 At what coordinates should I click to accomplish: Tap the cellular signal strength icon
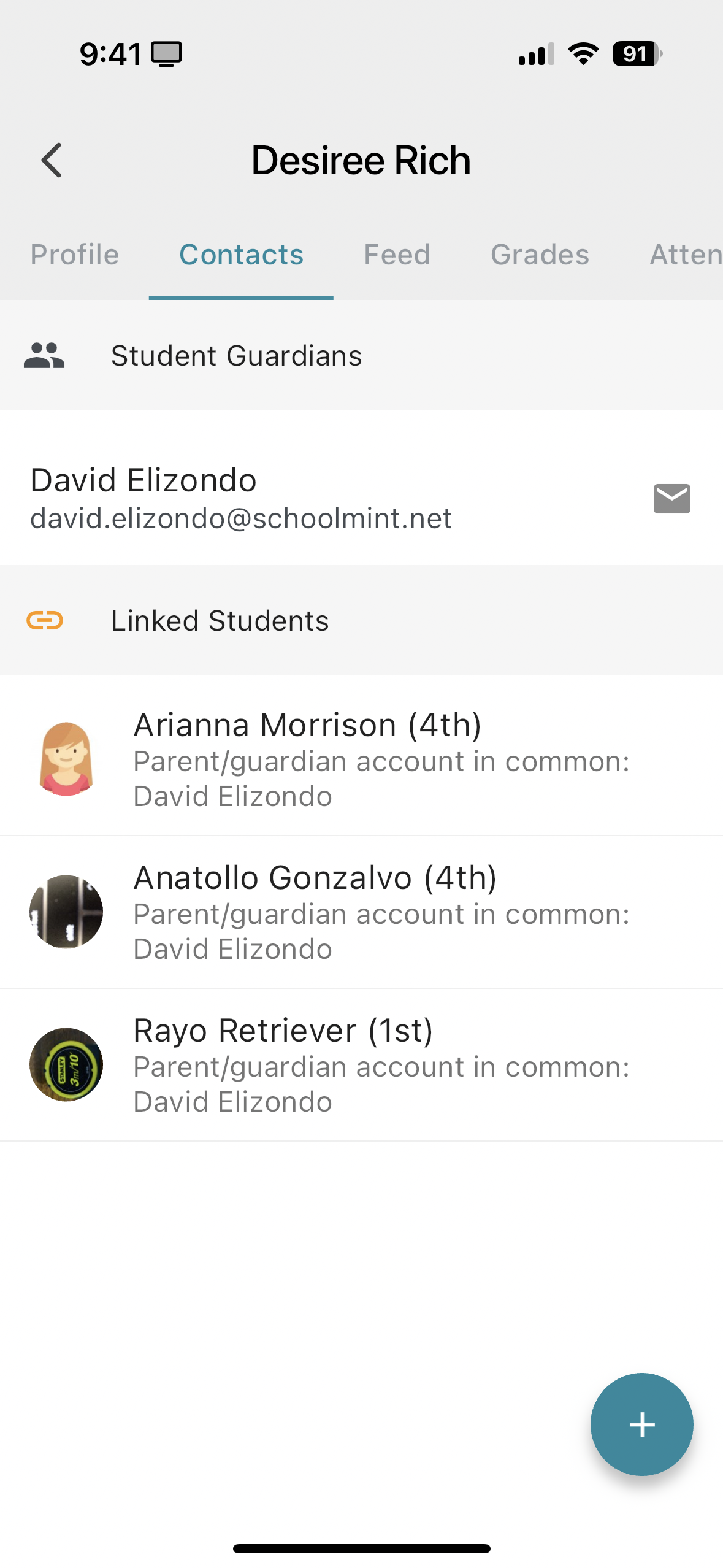[536, 54]
